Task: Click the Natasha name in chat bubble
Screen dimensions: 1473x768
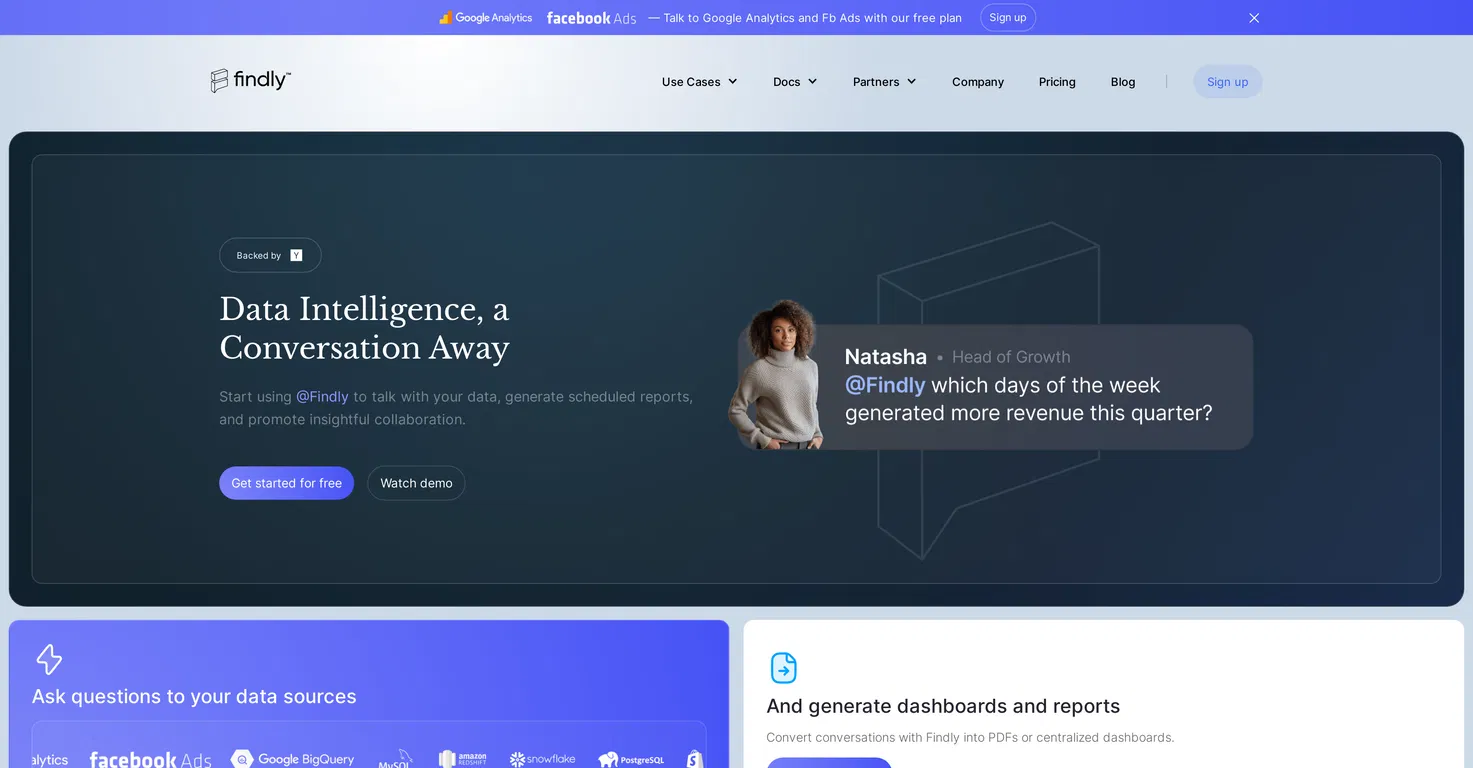Action: (886, 357)
